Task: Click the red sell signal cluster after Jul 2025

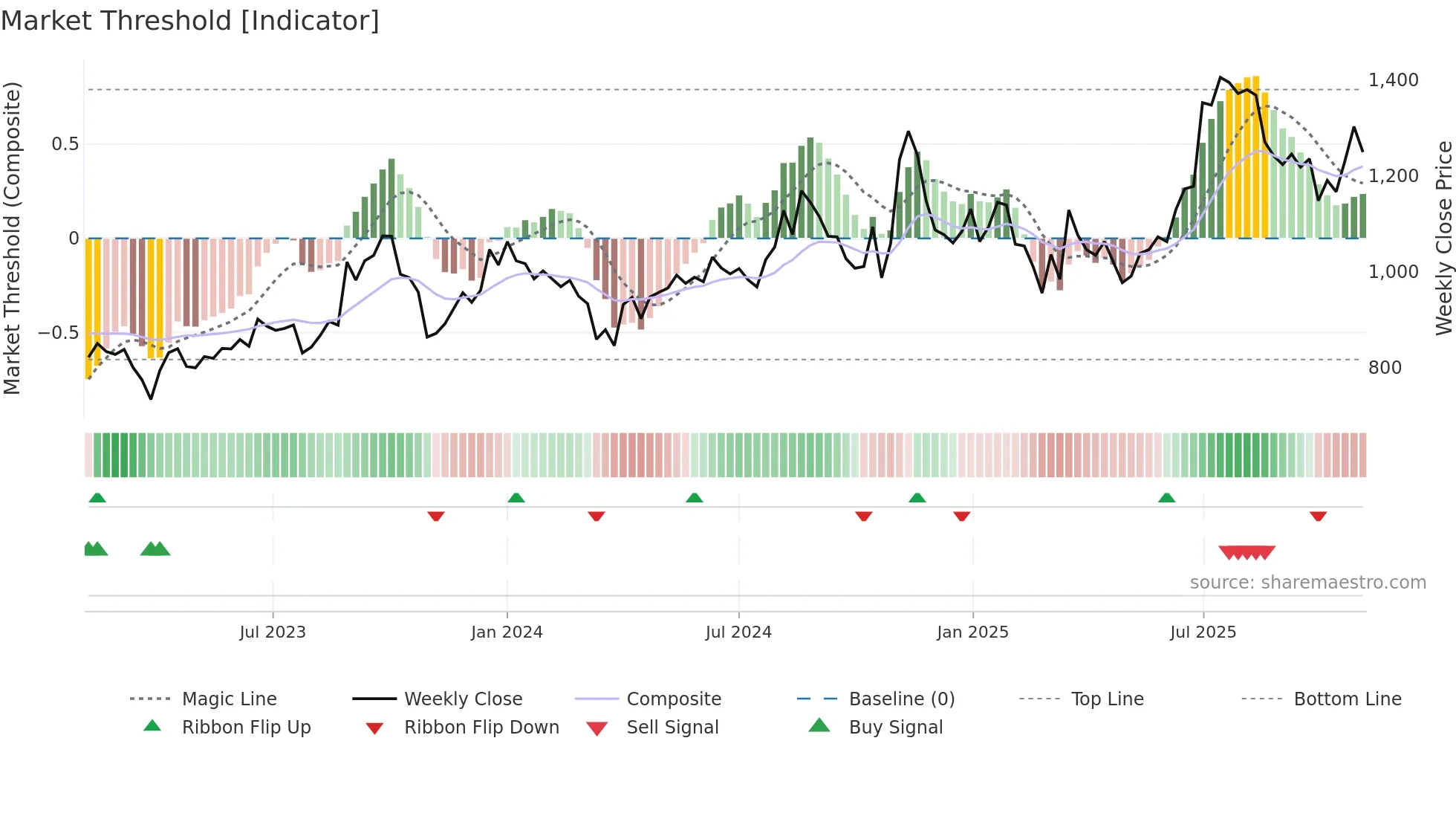Action: pos(1247,552)
